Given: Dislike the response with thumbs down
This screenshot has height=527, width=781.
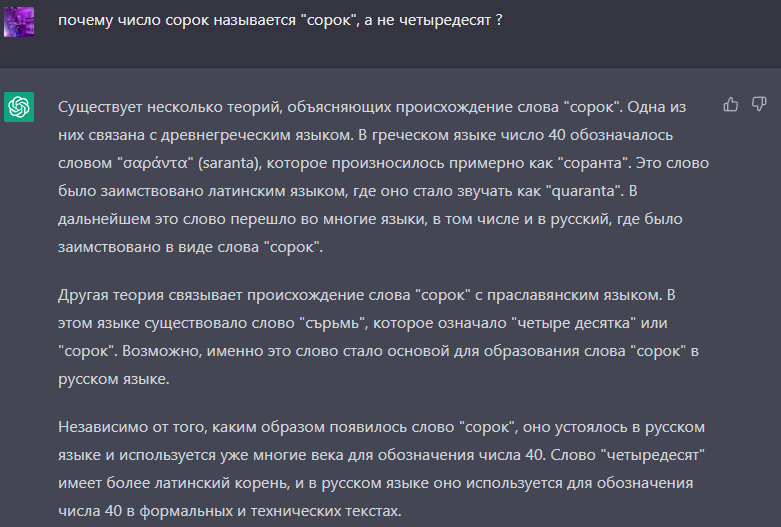Looking at the screenshot, I should click(x=759, y=104).
